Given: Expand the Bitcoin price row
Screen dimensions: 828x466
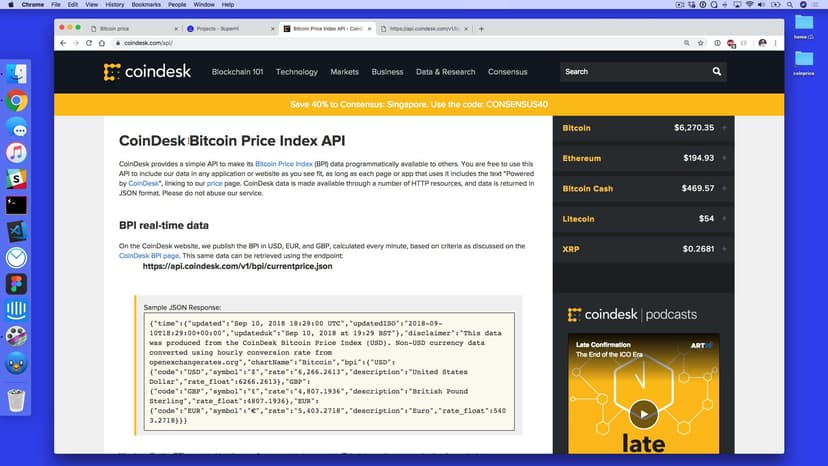Looking at the screenshot, I should pos(724,128).
